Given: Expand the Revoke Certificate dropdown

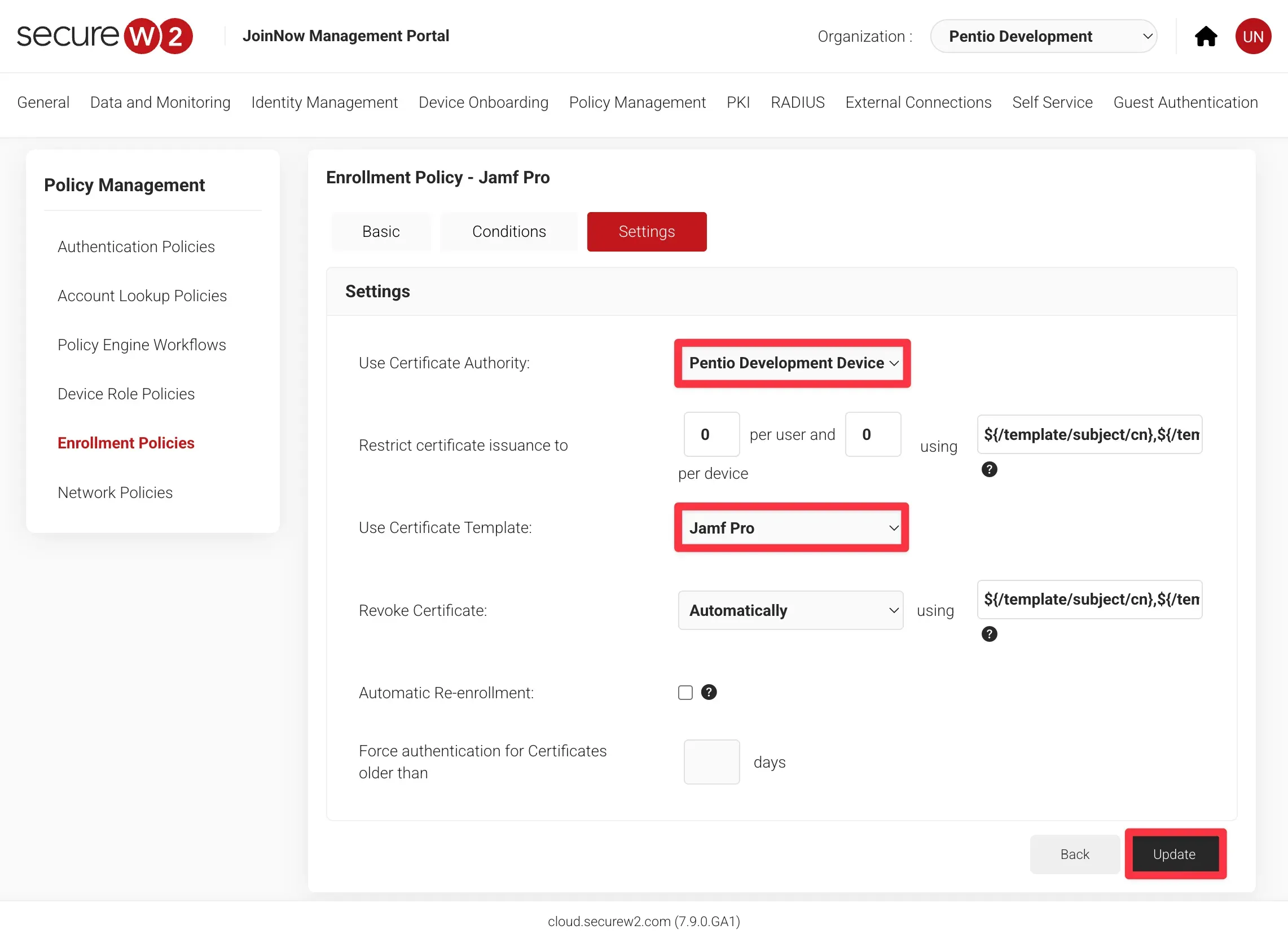Looking at the screenshot, I should point(790,610).
